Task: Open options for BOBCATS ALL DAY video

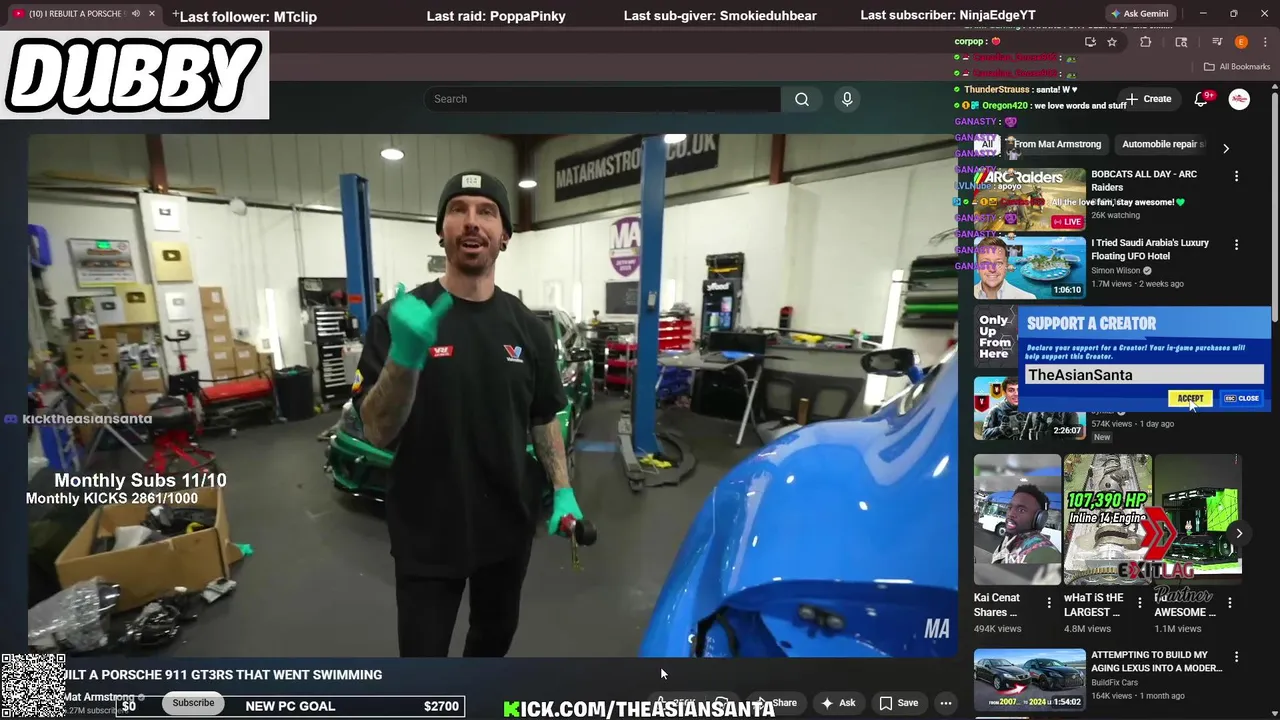Action: tap(1236, 176)
